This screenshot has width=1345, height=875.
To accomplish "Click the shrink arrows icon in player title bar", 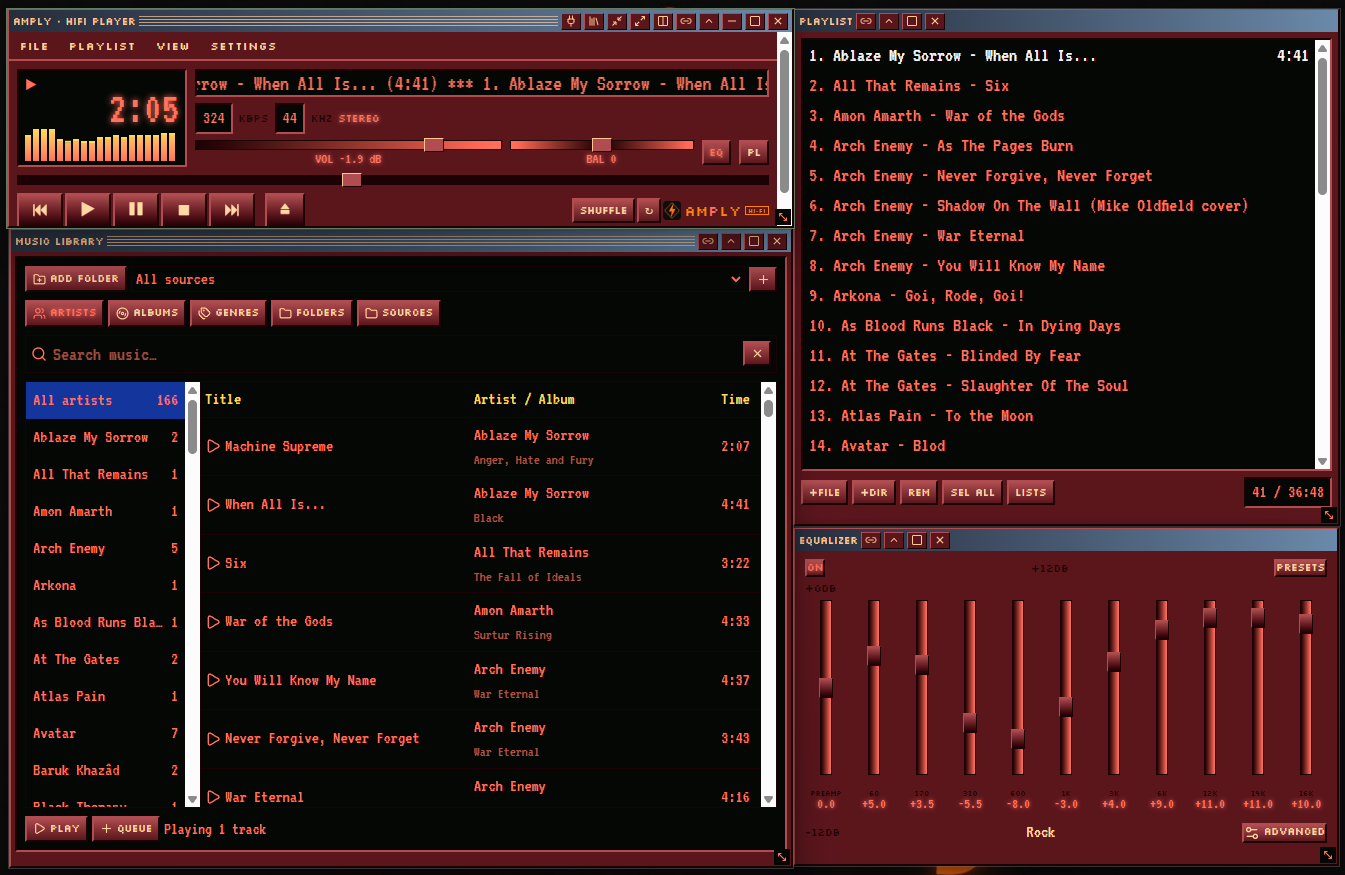I will (617, 21).
